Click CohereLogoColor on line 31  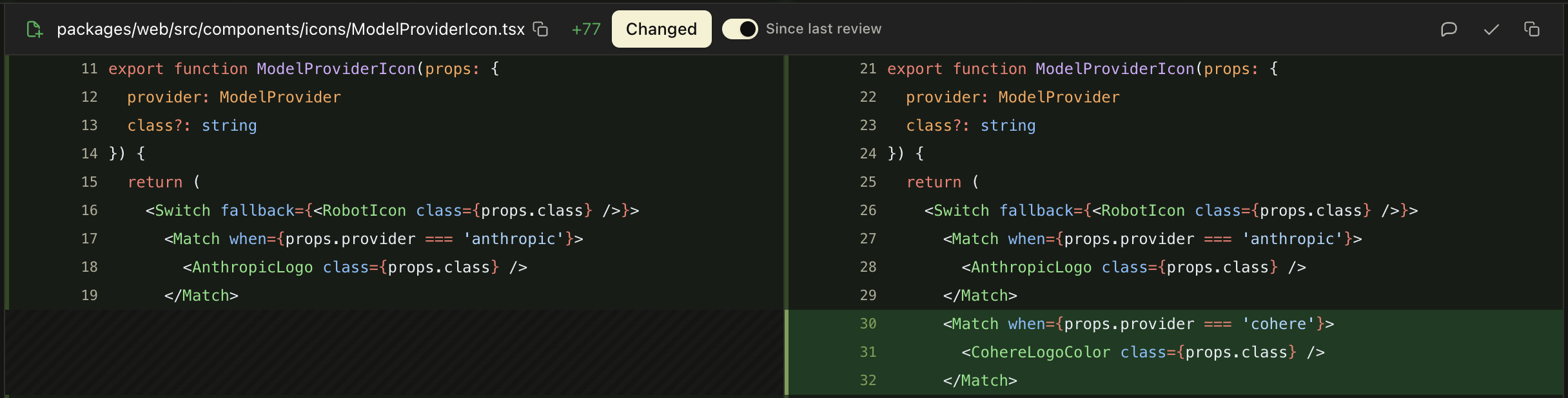1041,352
